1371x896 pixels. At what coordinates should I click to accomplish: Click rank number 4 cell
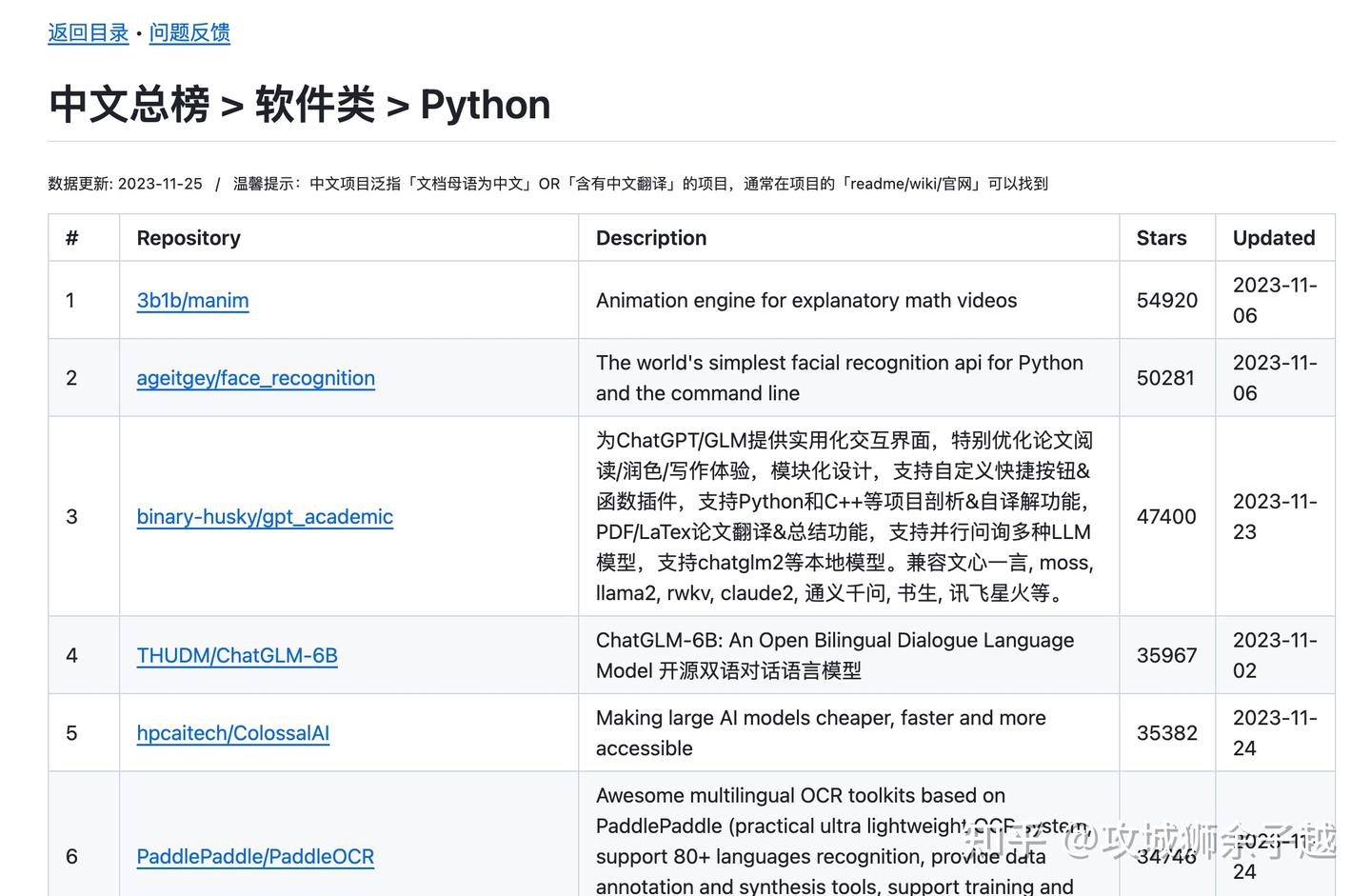tap(84, 655)
